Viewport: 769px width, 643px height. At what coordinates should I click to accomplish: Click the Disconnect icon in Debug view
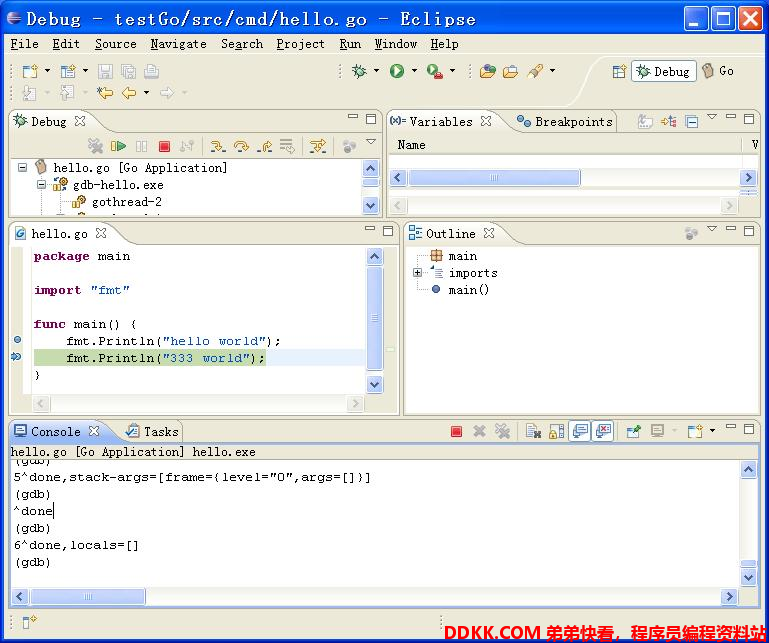[186, 146]
